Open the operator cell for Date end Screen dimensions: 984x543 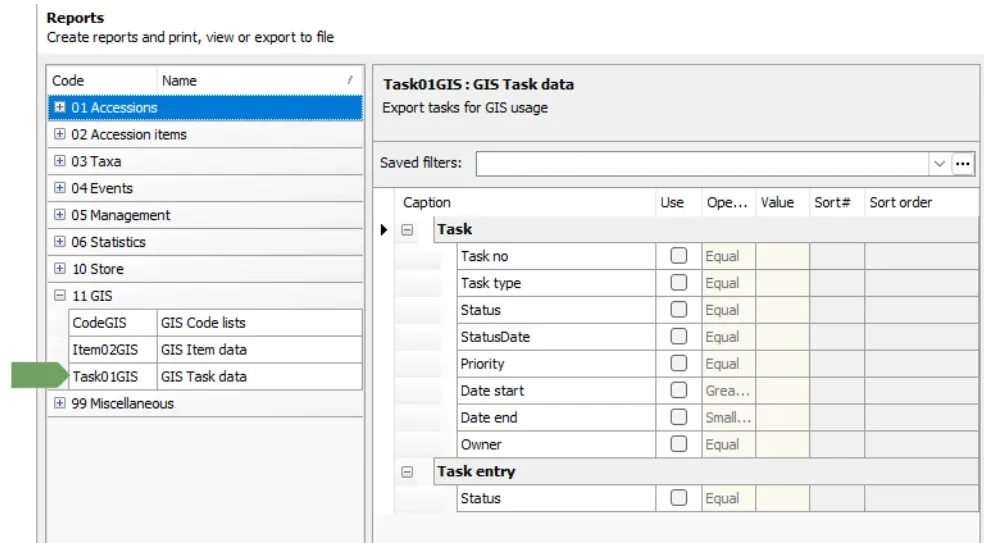[x=729, y=417]
